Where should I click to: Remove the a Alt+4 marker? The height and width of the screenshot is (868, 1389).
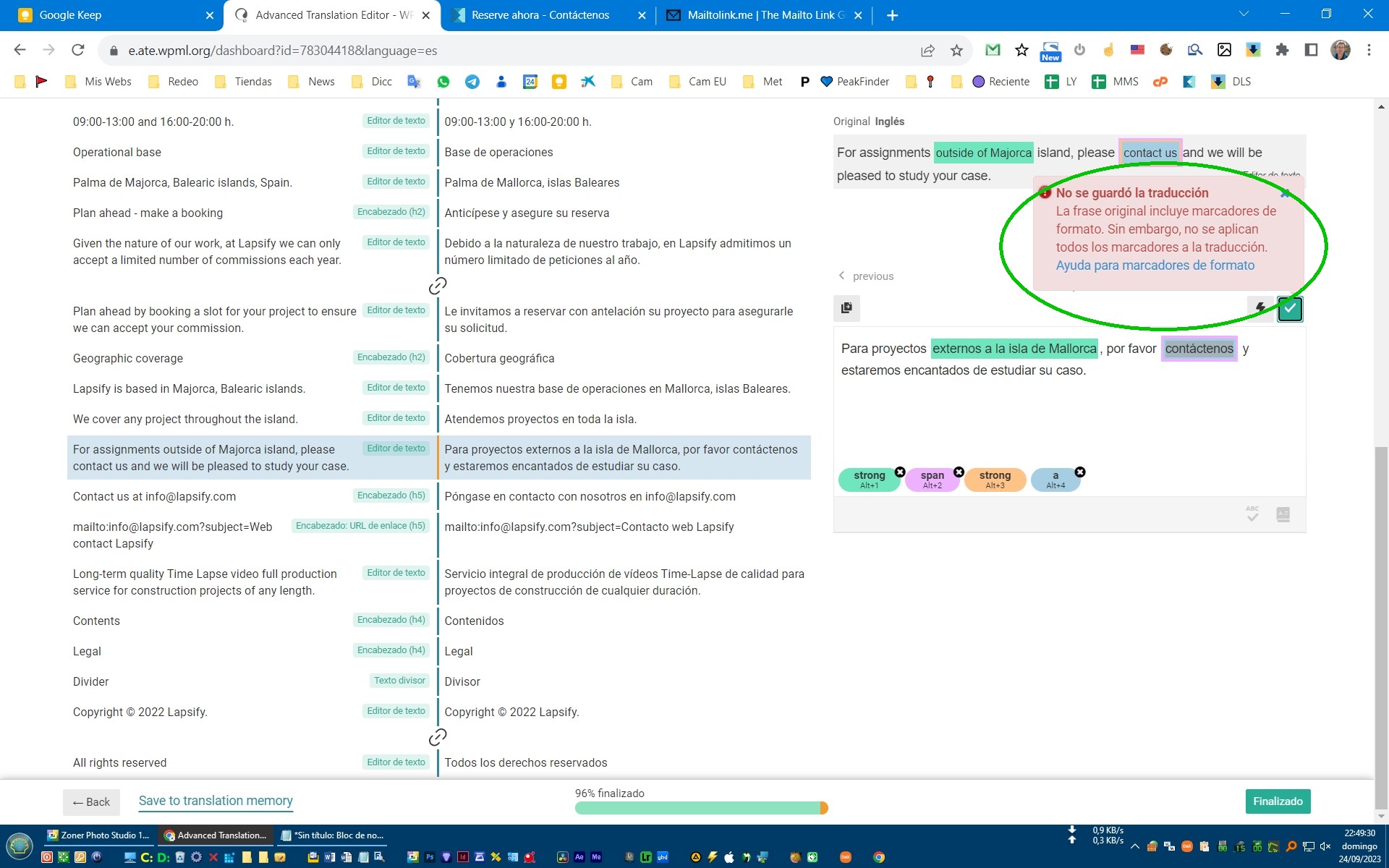pyautogui.click(x=1080, y=472)
